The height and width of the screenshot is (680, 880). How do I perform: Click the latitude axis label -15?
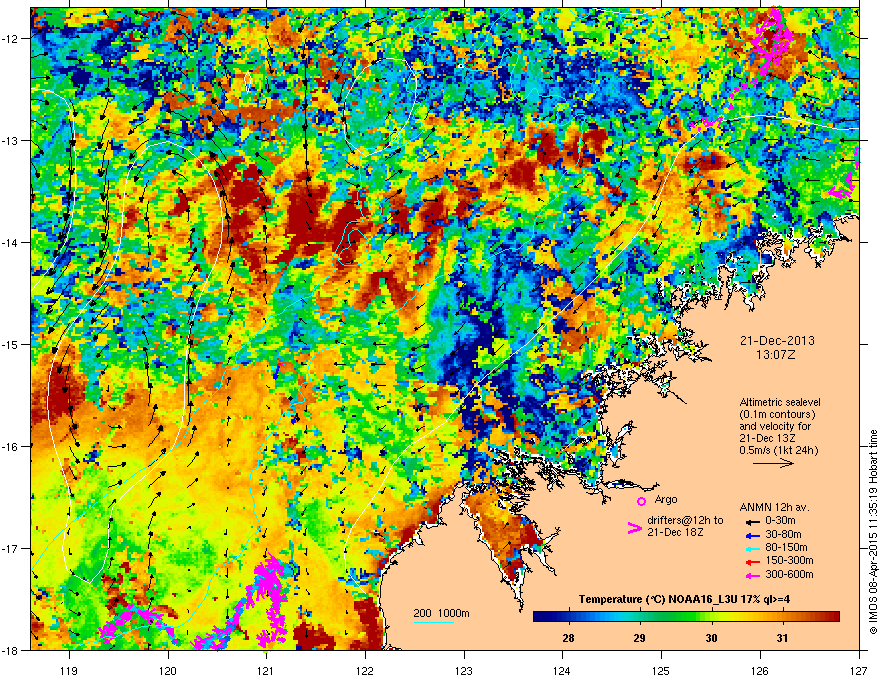(x=11, y=344)
